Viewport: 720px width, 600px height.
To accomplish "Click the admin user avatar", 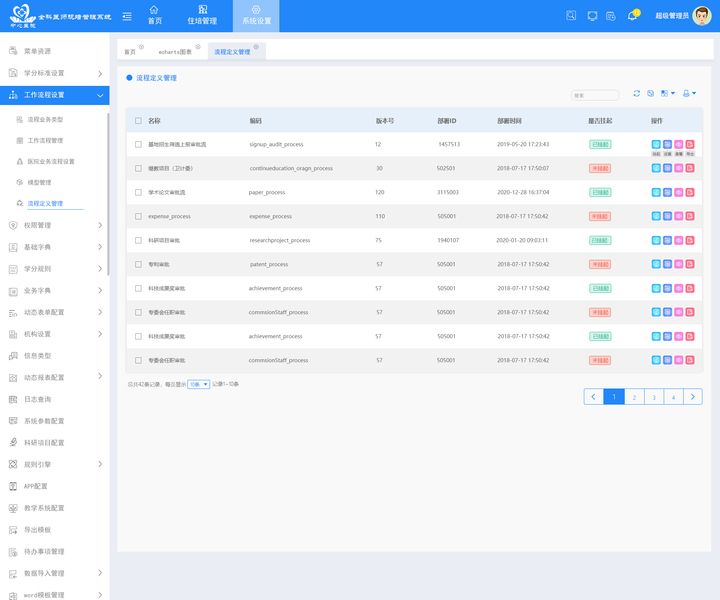I will (702, 16).
